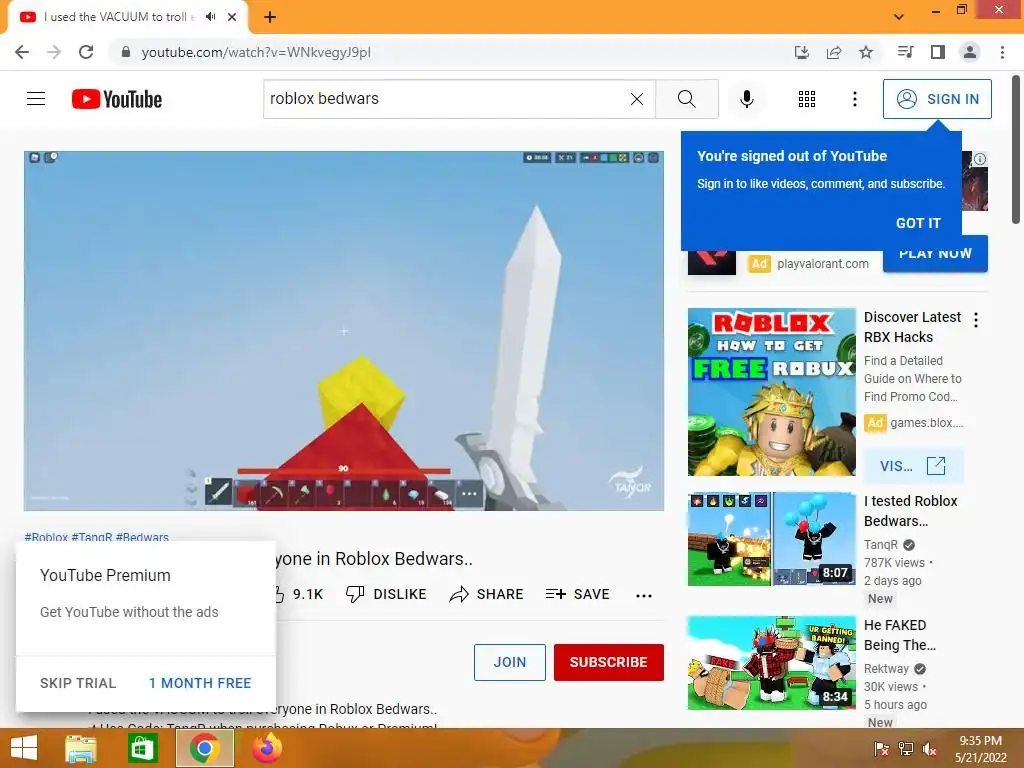Open I tested Roblox Bedwars title
The image size is (1024, 768).
[911, 511]
